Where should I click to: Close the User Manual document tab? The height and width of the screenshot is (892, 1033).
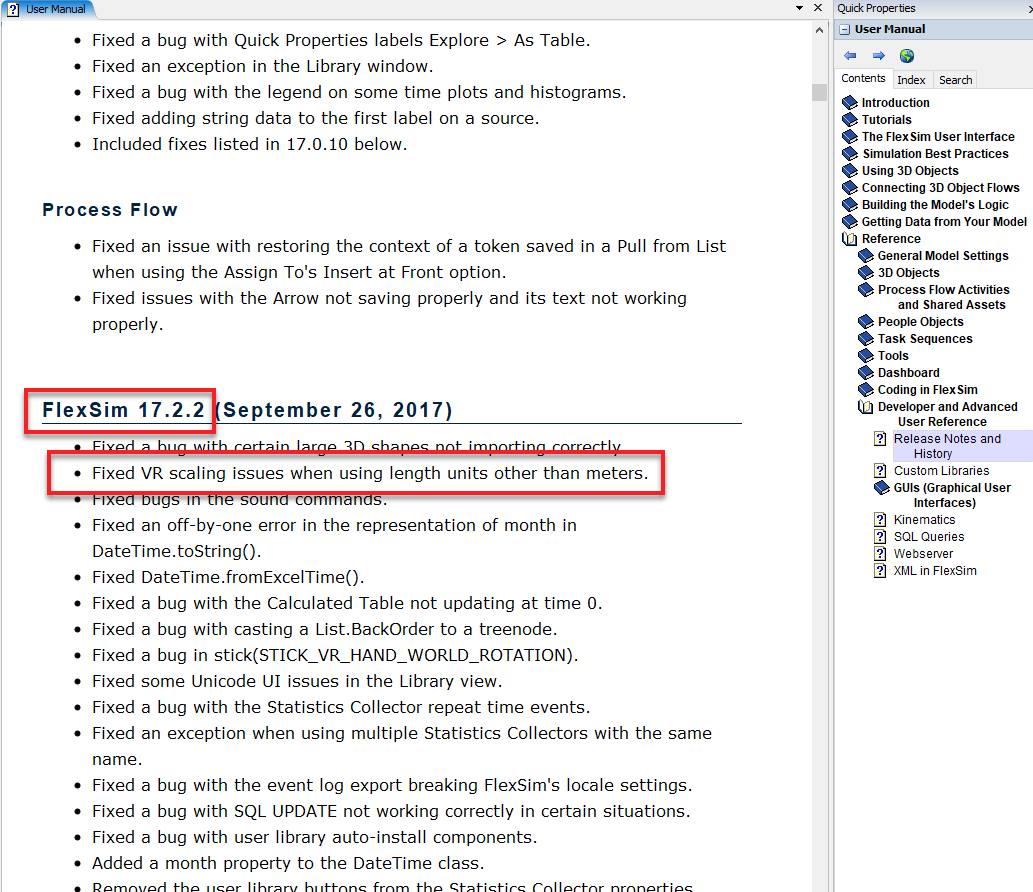(819, 8)
